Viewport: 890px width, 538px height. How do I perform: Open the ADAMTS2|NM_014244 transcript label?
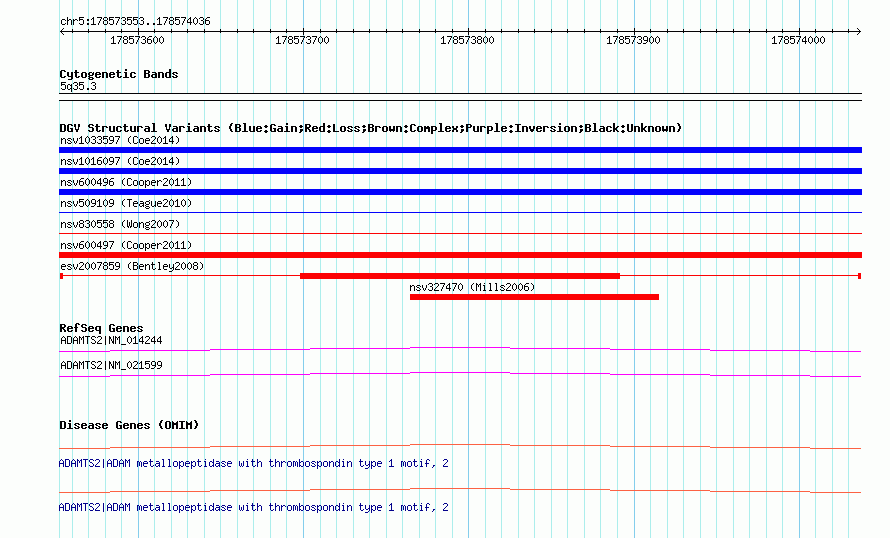point(111,341)
